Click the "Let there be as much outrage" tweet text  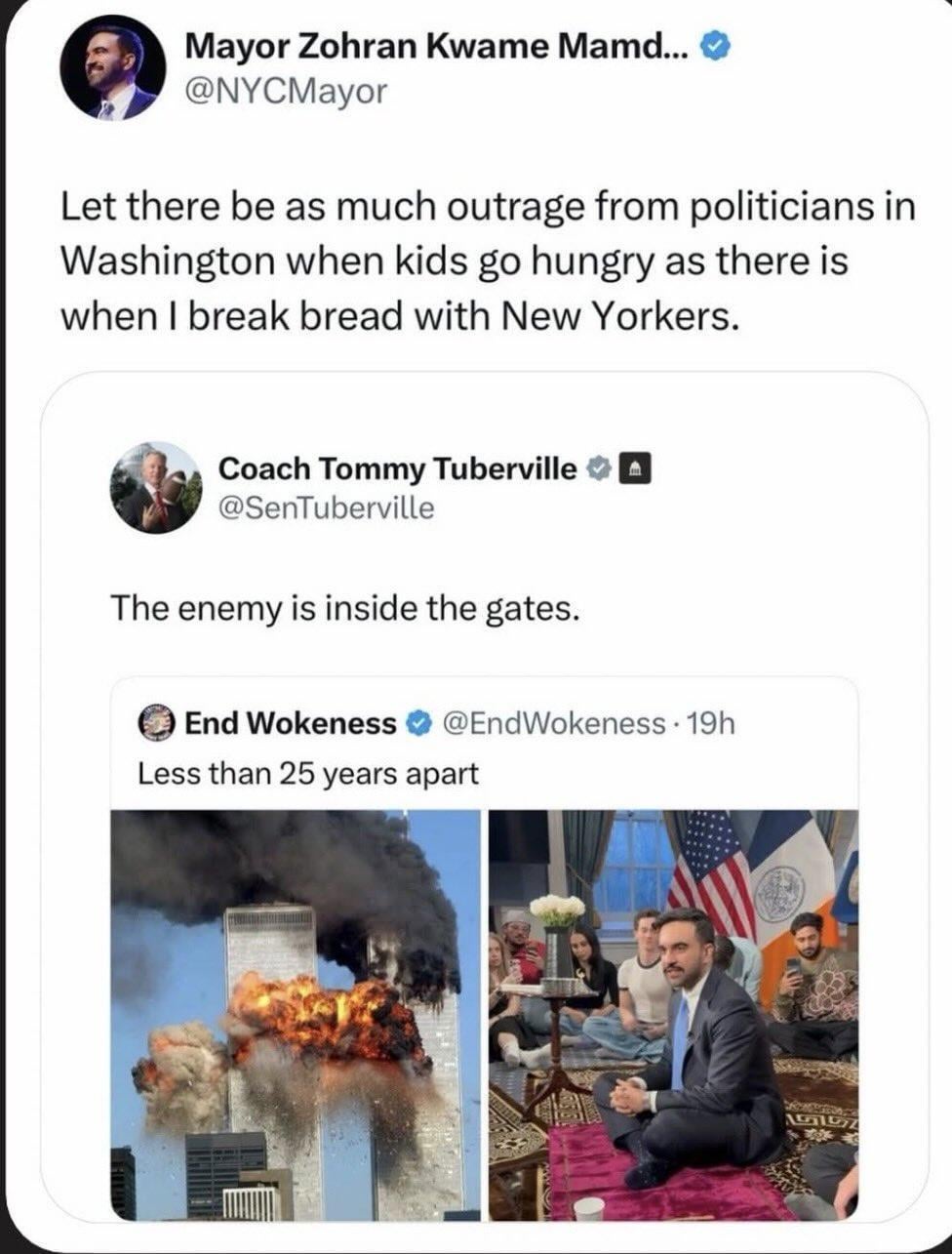488,262
